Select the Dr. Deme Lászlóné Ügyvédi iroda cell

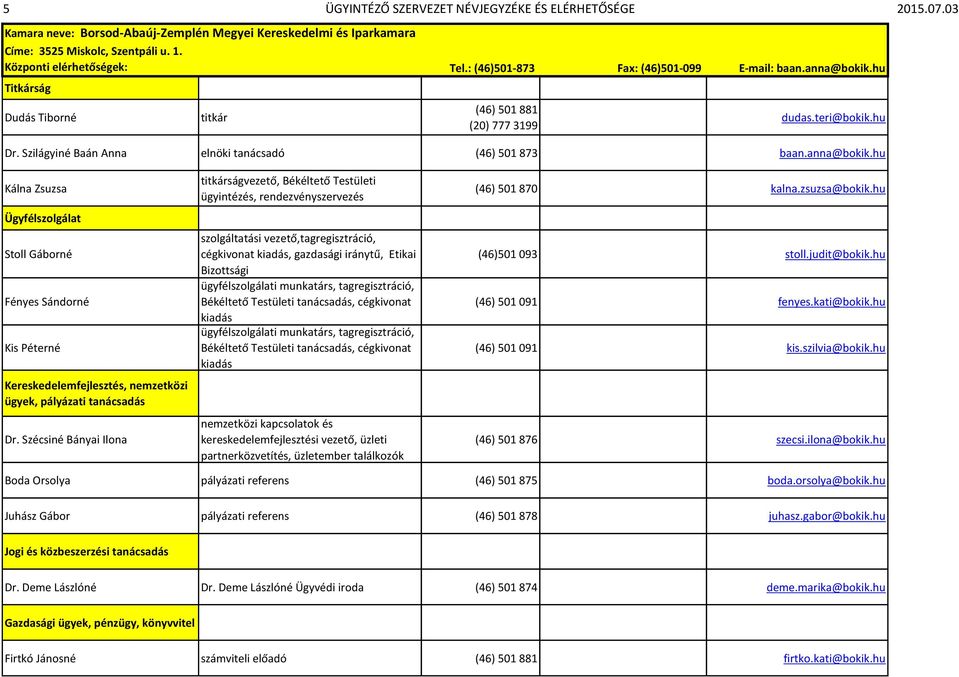[310, 587]
